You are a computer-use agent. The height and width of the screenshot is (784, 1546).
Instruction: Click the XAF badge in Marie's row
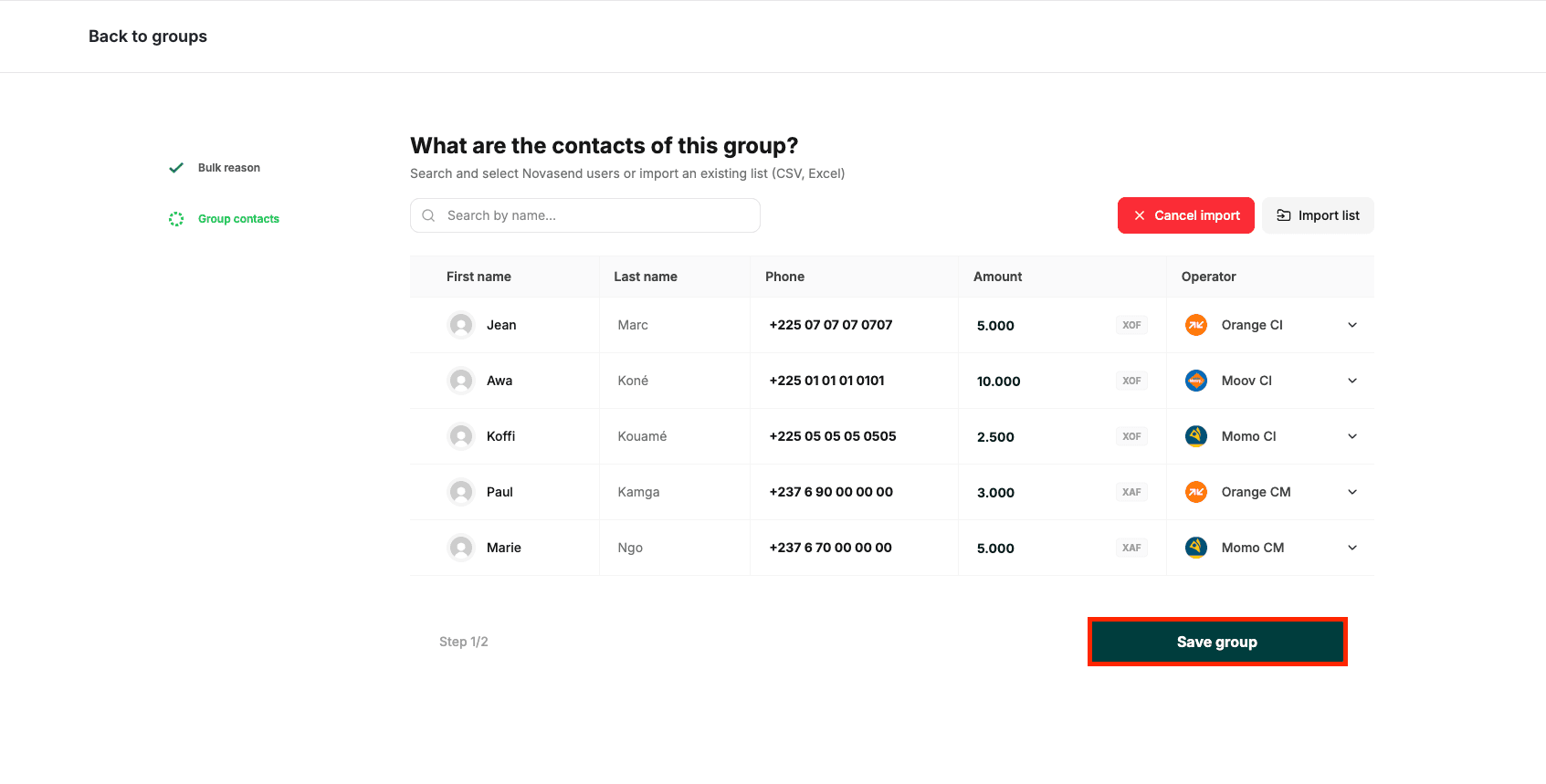(1131, 548)
